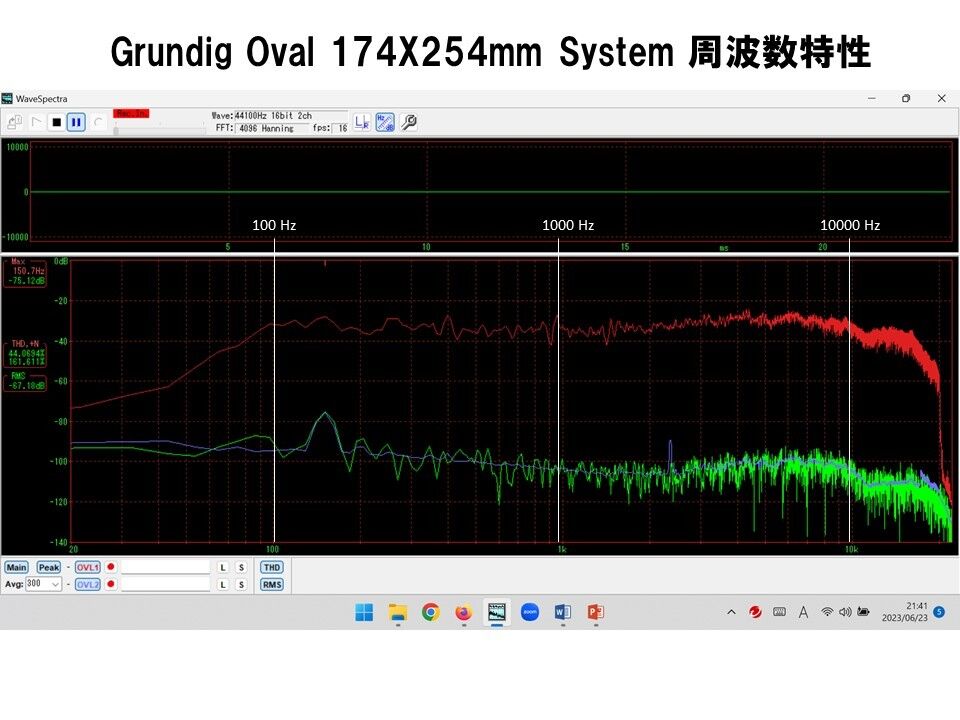Click the stop button in WaveSpectra toolbar
Screen dimensions: 960x720
pos(56,122)
